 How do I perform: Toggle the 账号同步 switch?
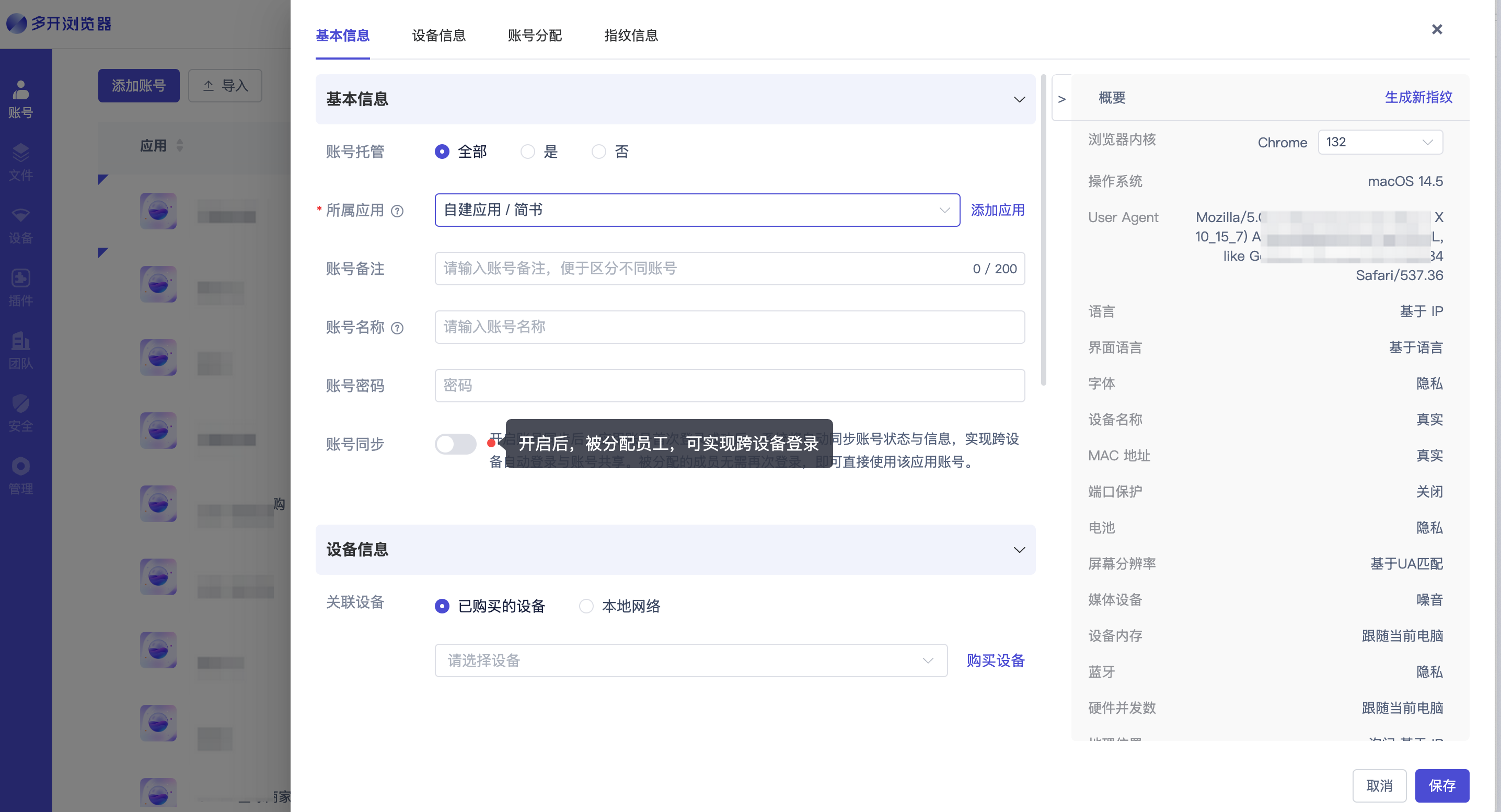[456, 444]
